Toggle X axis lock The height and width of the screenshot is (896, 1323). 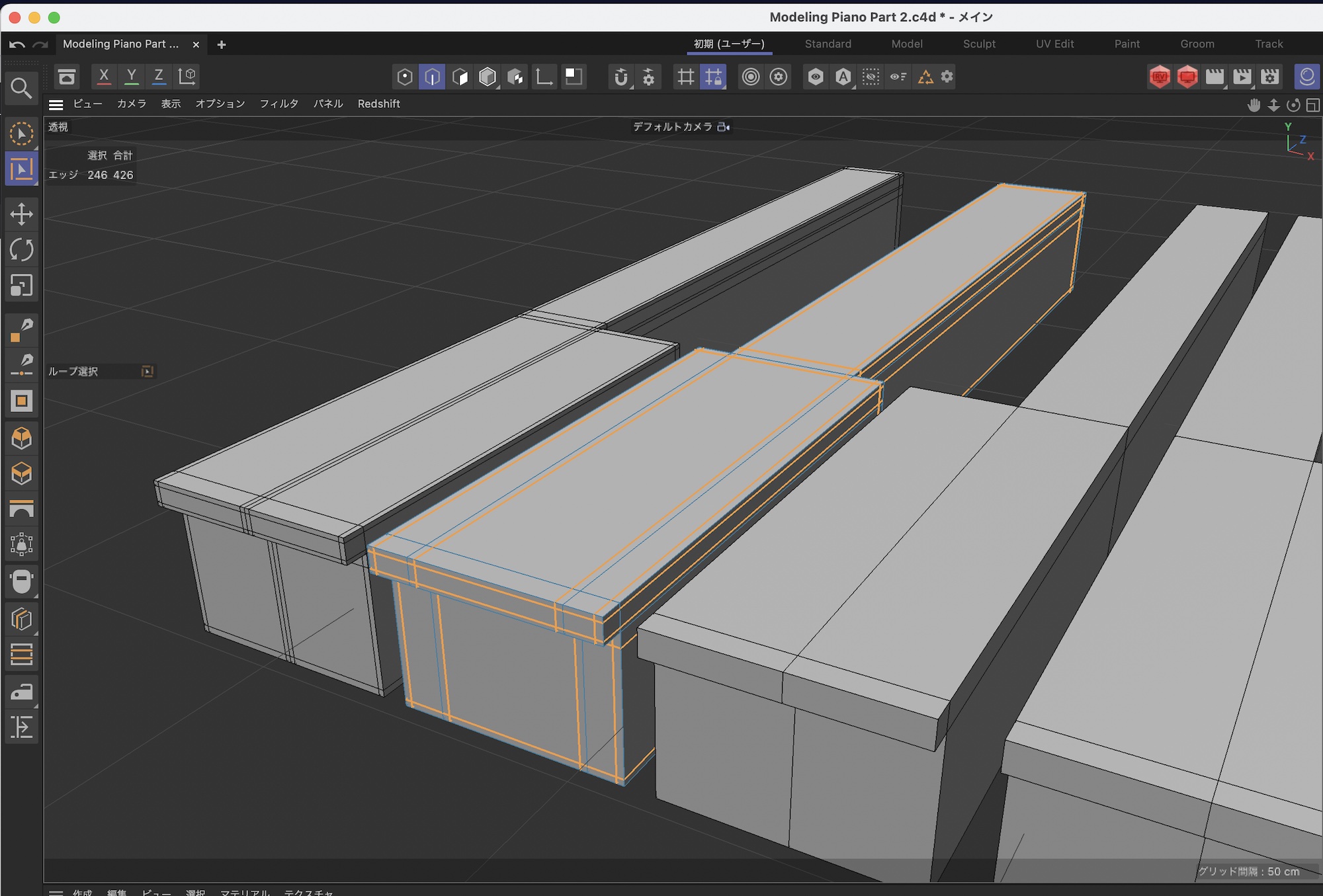coord(104,76)
